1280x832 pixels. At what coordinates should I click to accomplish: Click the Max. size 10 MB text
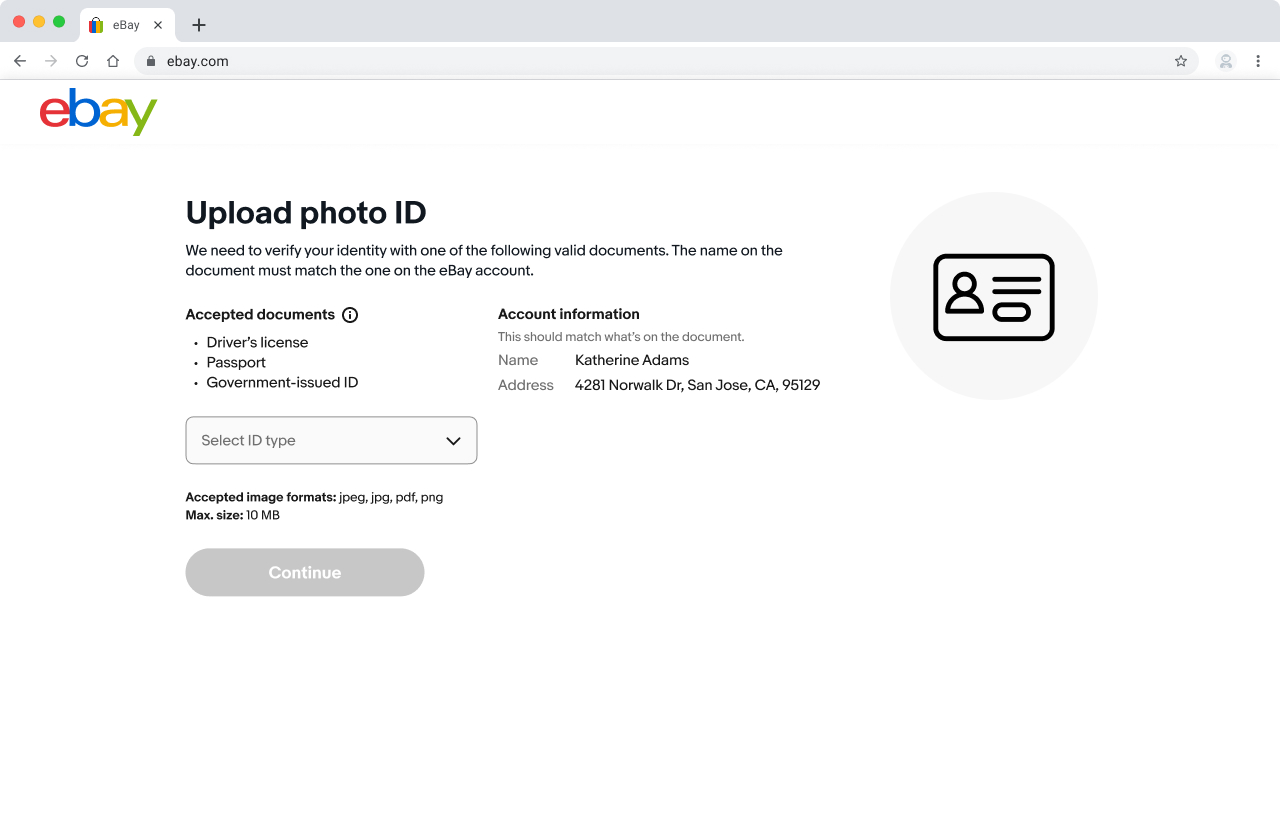[x=233, y=515]
